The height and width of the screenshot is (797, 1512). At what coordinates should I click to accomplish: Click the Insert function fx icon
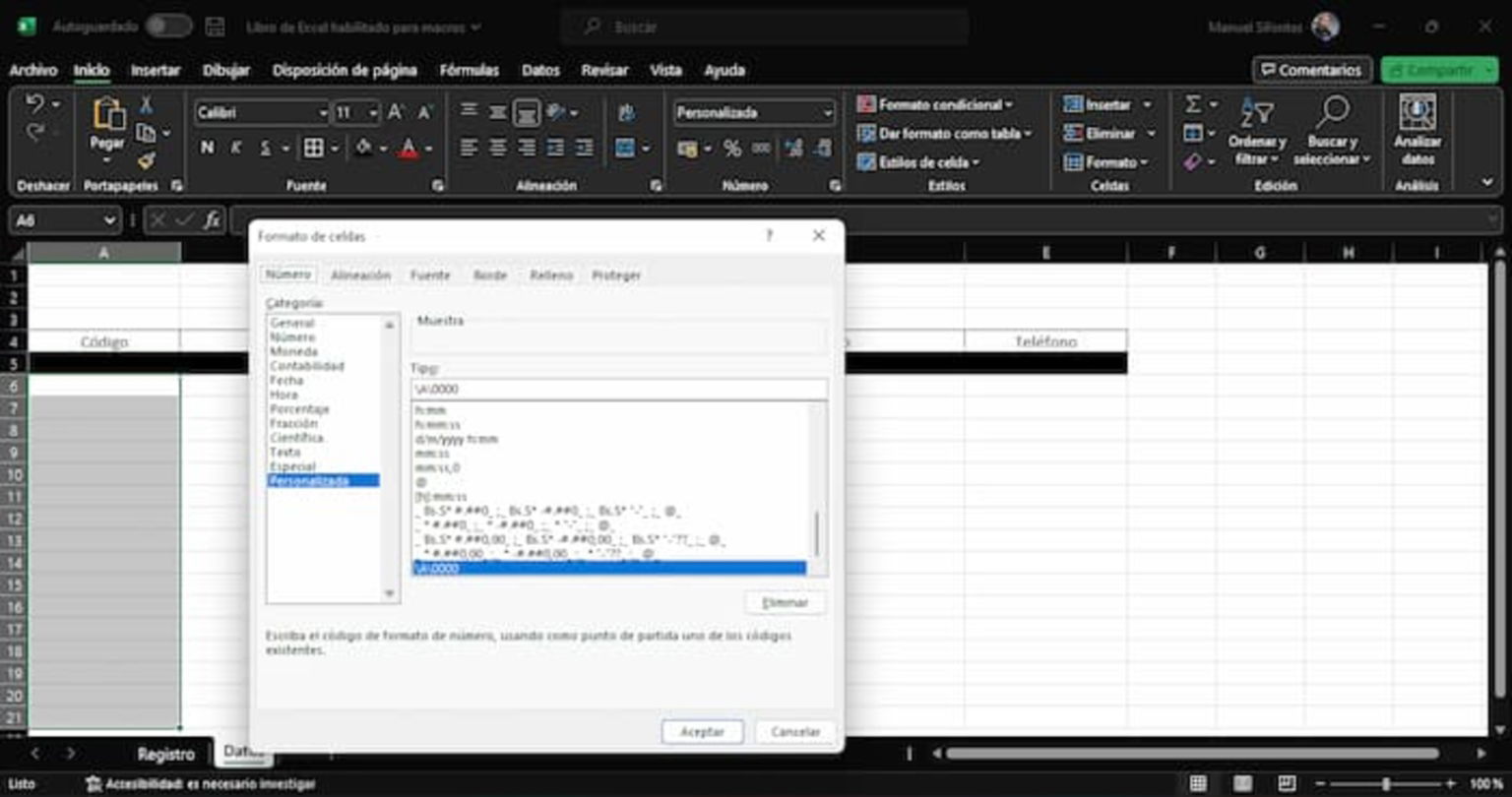212,220
